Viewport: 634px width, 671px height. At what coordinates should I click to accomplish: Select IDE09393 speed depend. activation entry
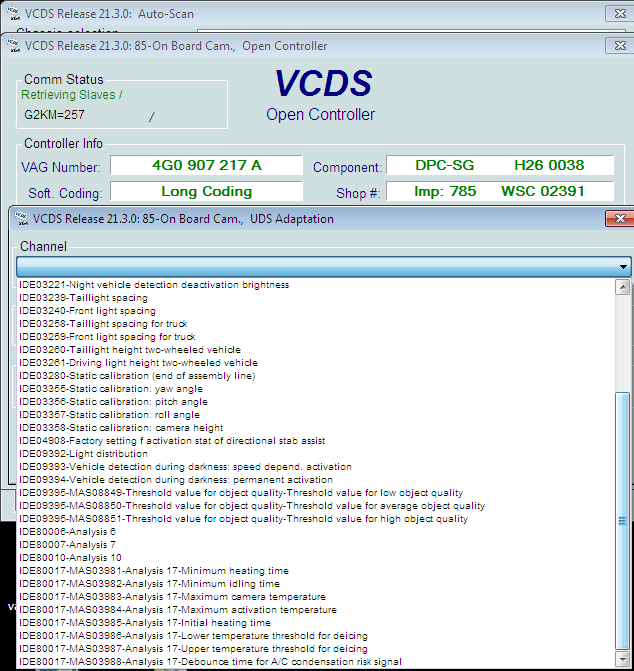[x=316, y=467]
